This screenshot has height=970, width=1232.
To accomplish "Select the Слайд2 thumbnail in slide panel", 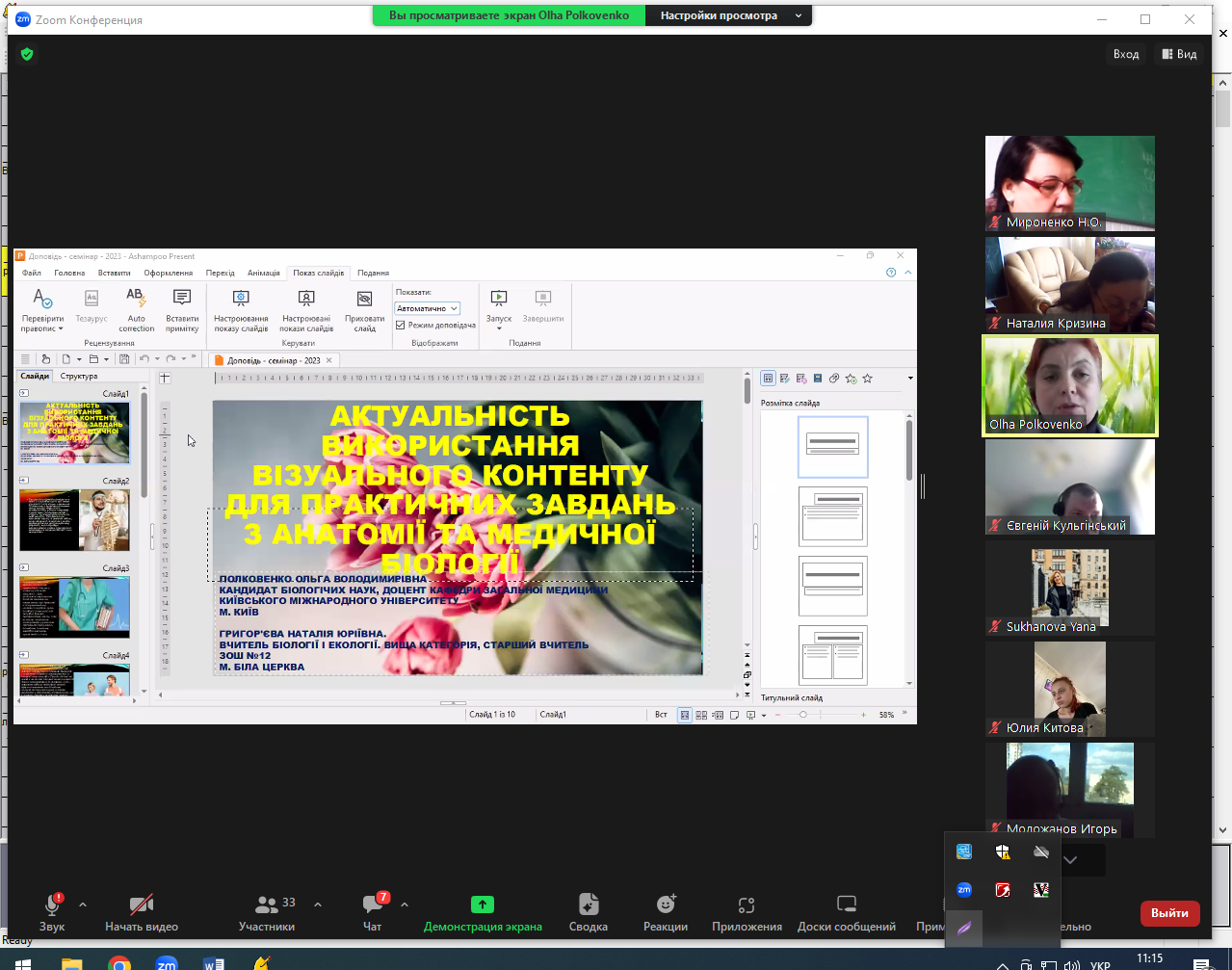I will tap(74, 520).
